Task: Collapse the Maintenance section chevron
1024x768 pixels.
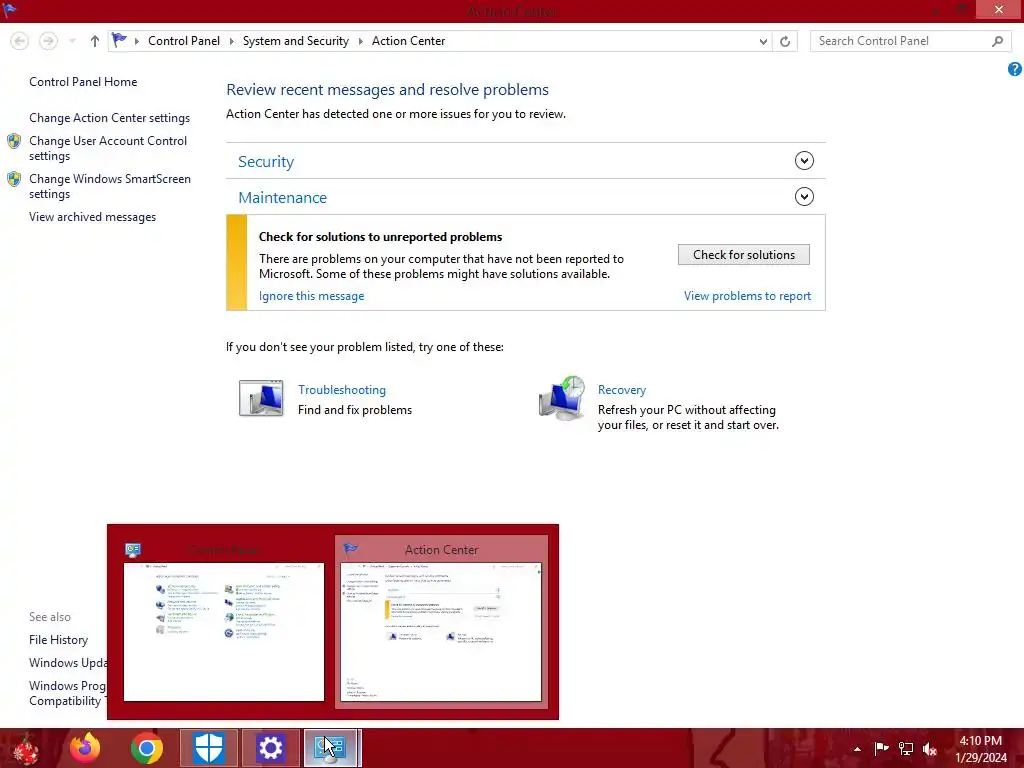Action: [x=804, y=197]
